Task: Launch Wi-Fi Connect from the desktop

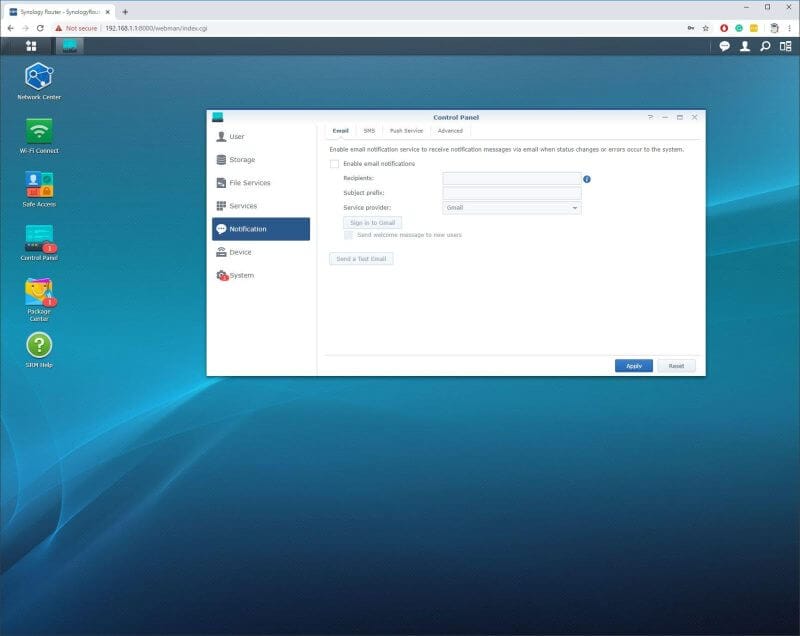Action: (x=39, y=130)
